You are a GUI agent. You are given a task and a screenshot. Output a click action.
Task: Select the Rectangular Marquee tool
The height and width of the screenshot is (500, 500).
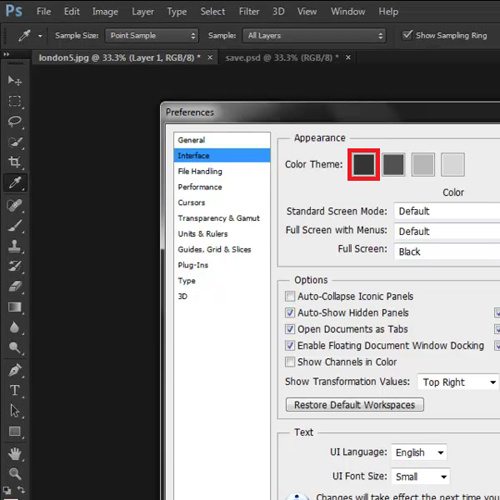click(x=15, y=101)
